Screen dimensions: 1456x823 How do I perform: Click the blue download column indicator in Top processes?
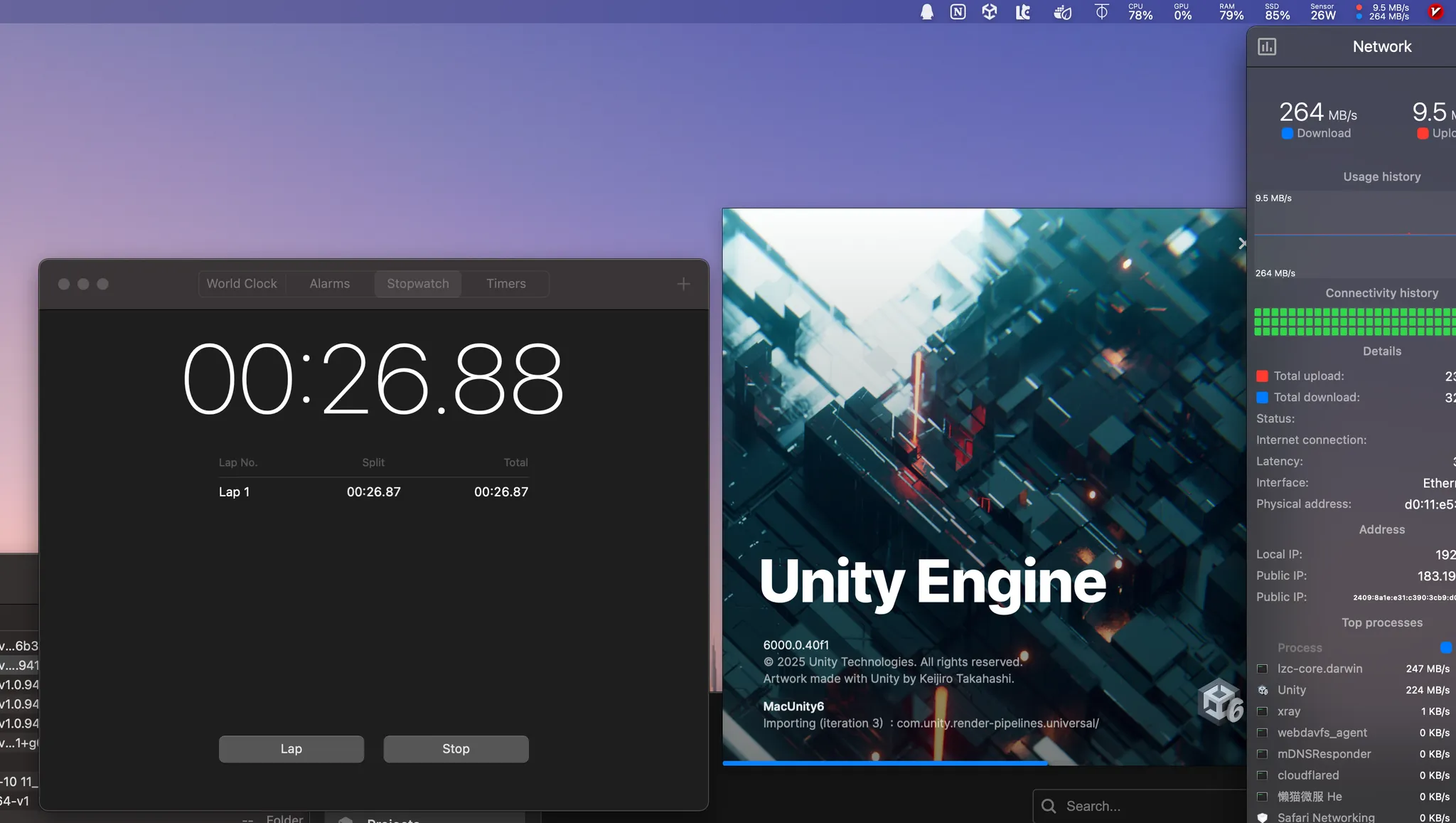tap(1445, 648)
